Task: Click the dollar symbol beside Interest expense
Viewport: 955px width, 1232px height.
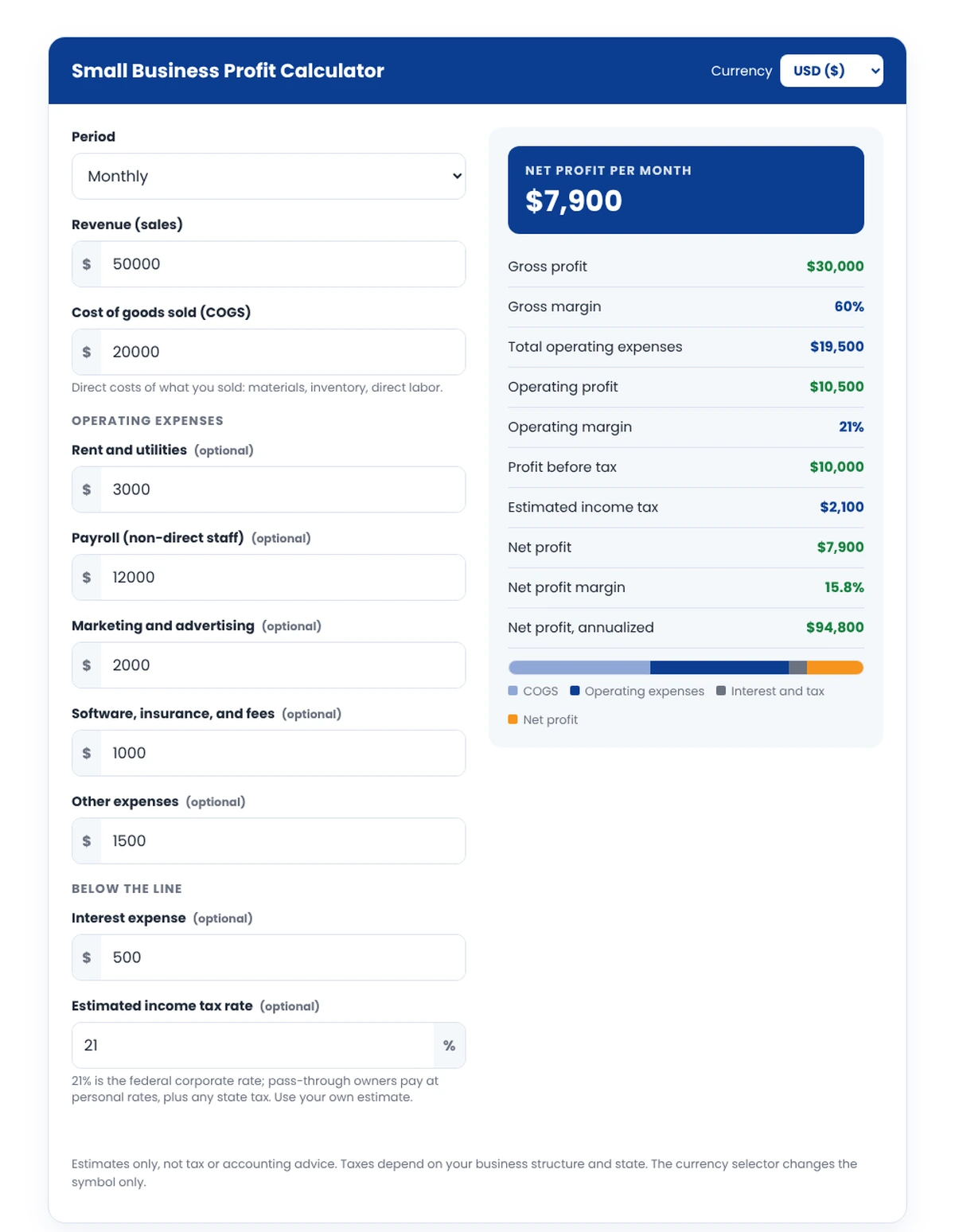Action: [87, 957]
